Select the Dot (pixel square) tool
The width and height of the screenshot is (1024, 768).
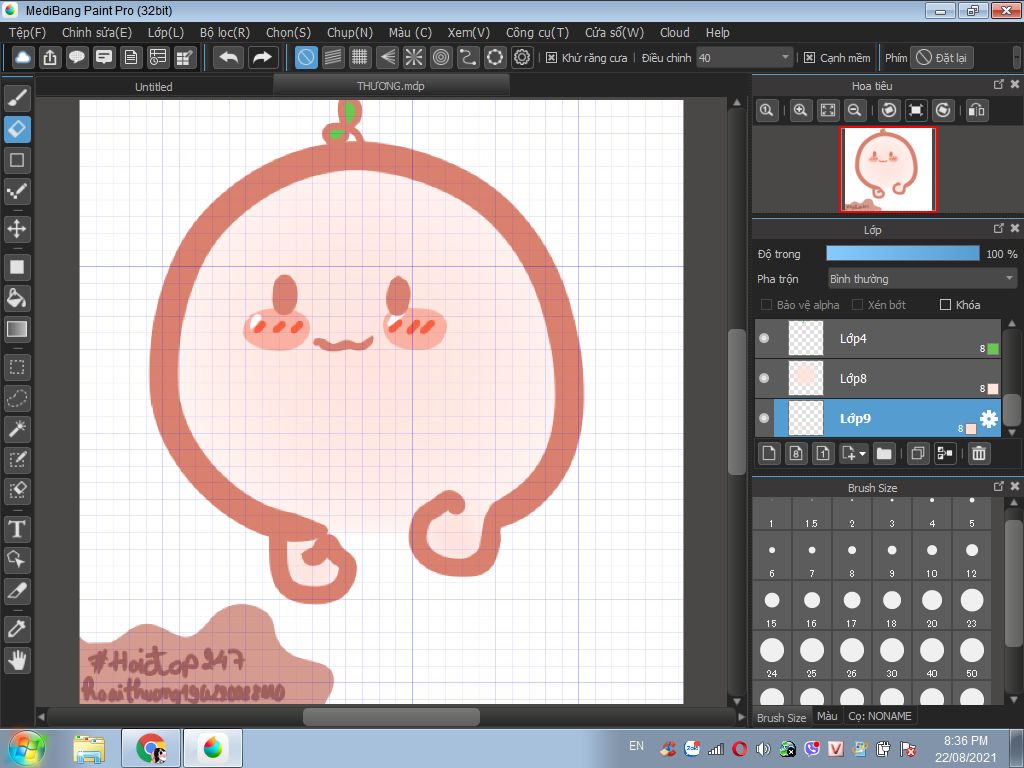point(17,160)
